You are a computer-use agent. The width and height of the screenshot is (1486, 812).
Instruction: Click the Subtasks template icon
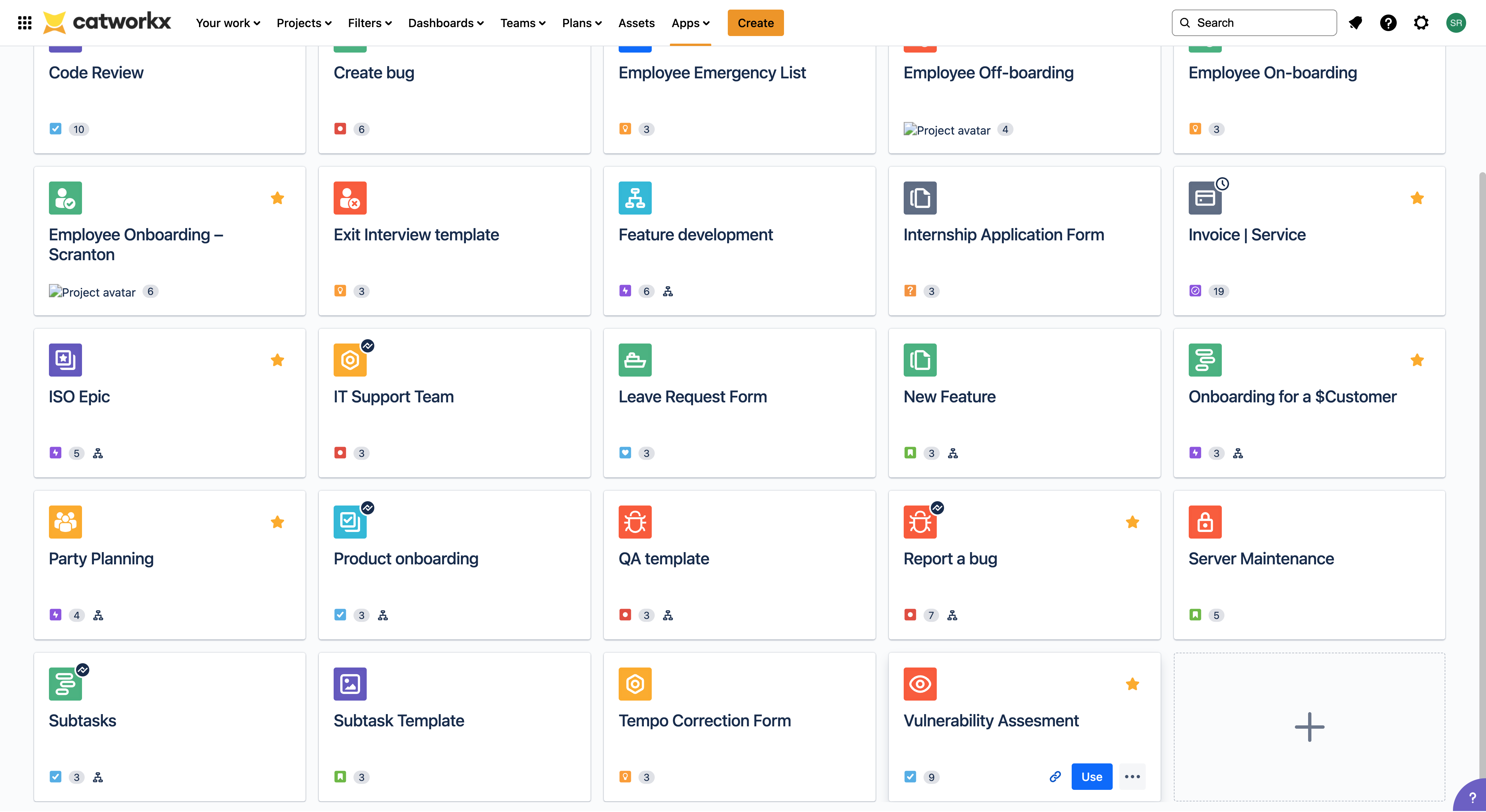pyautogui.click(x=65, y=684)
